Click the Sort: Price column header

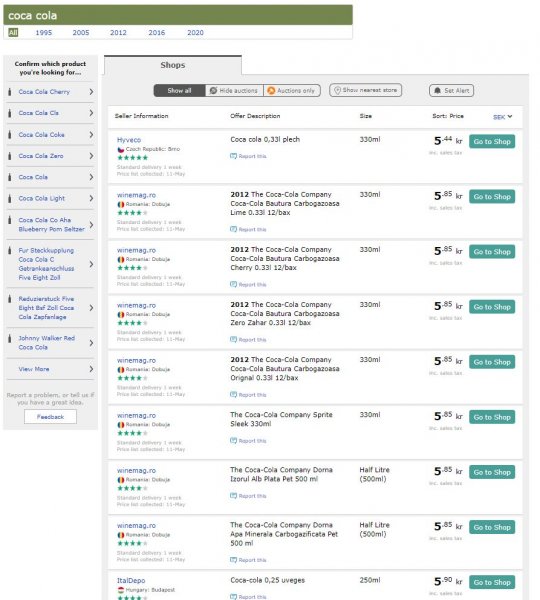(x=448, y=116)
